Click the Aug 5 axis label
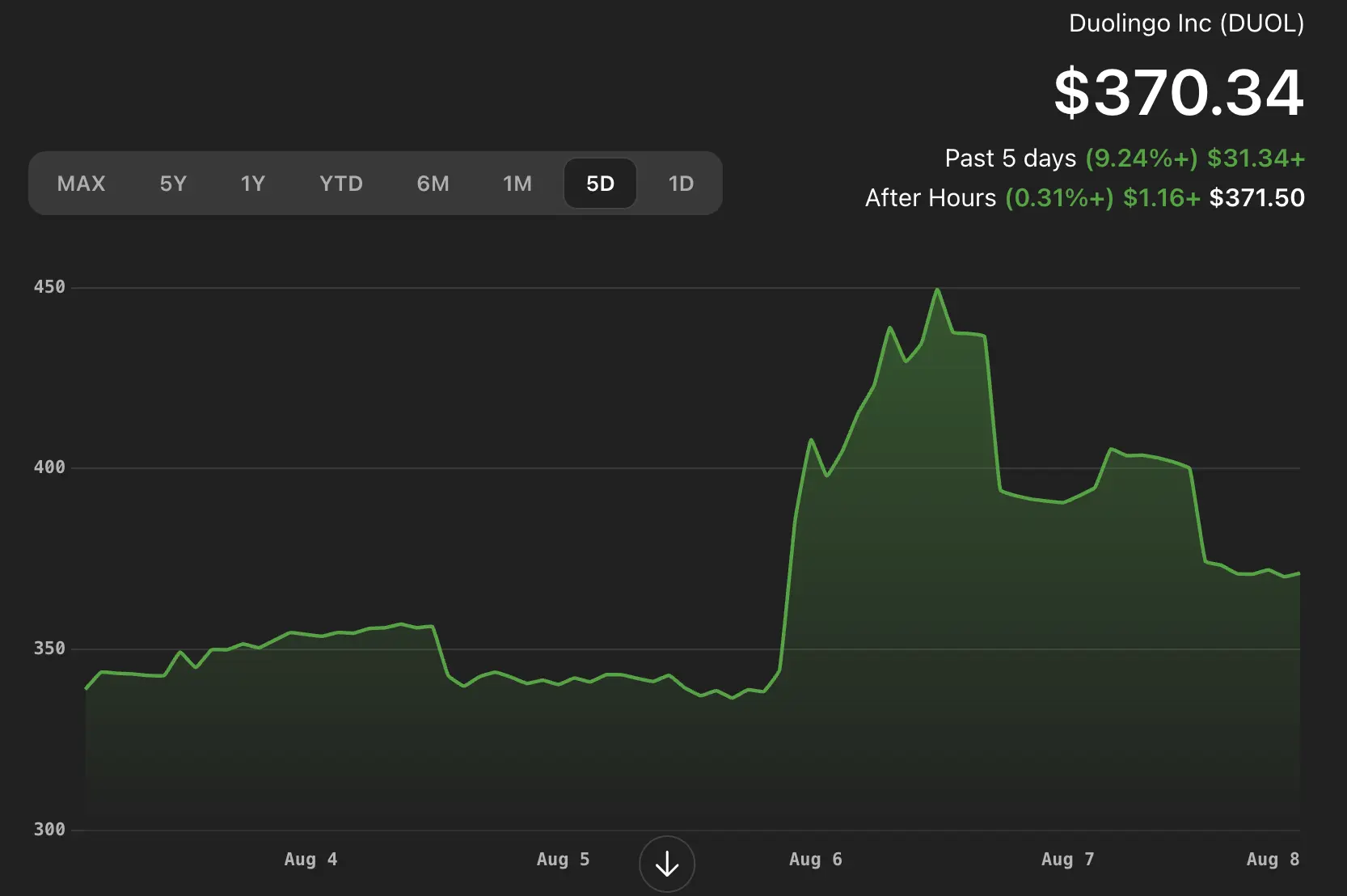The image size is (1347, 896). pyautogui.click(x=563, y=860)
